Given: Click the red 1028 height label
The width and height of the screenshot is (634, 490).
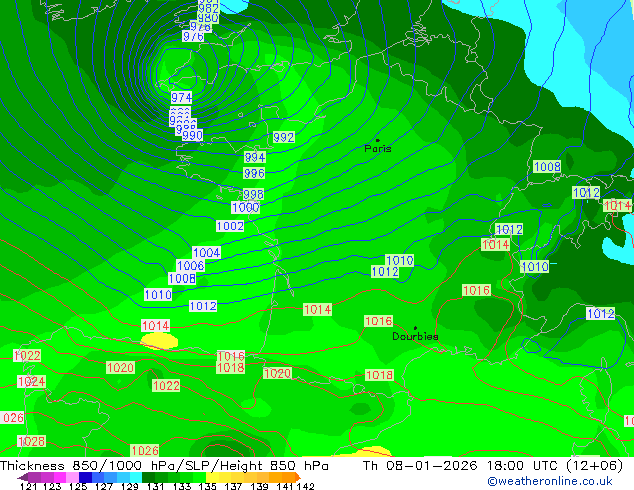Looking at the screenshot, I should [x=32, y=441].
